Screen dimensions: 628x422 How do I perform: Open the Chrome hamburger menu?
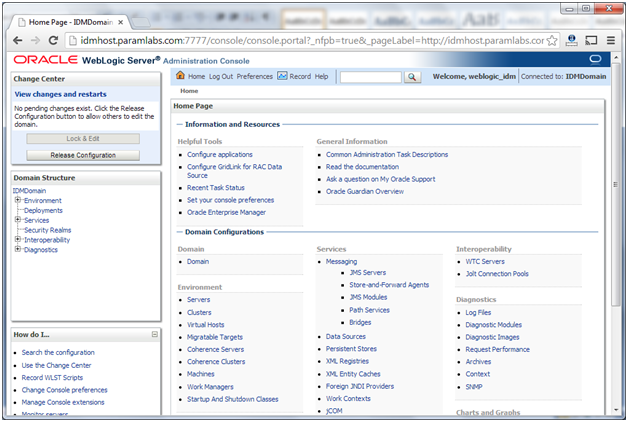click(x=611, y=40)
